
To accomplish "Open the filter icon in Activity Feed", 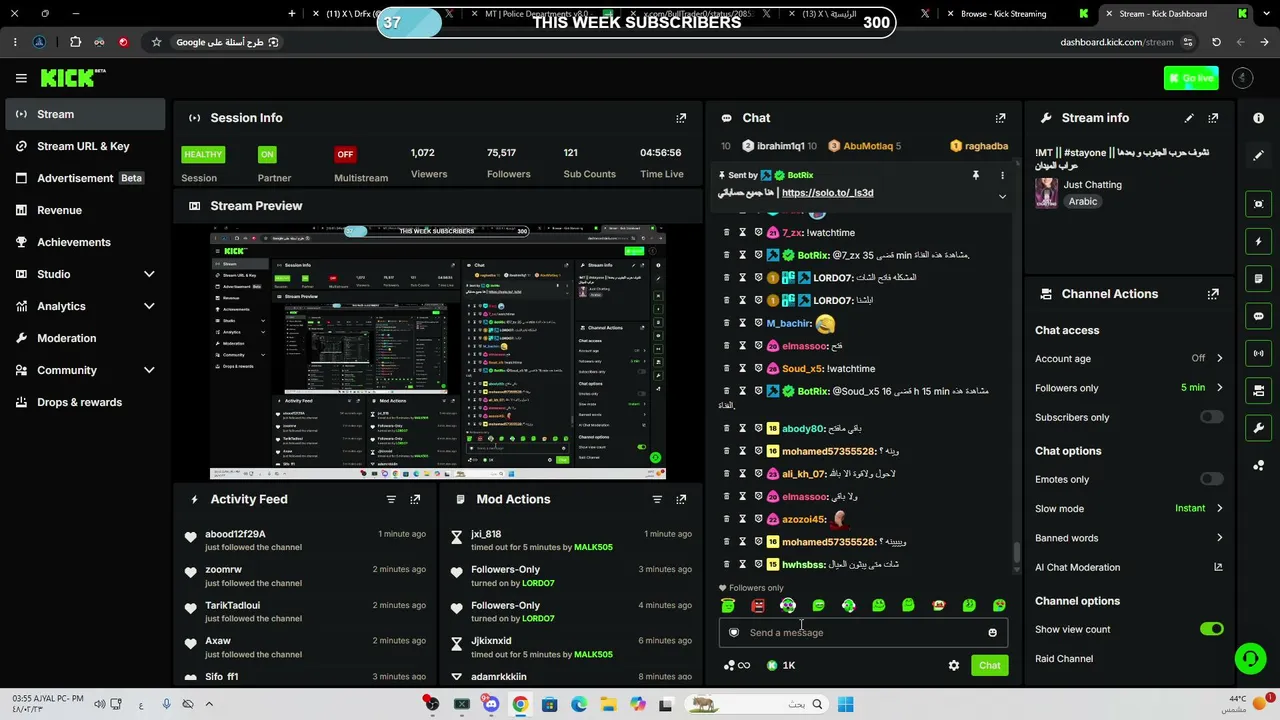I will 391,499.
